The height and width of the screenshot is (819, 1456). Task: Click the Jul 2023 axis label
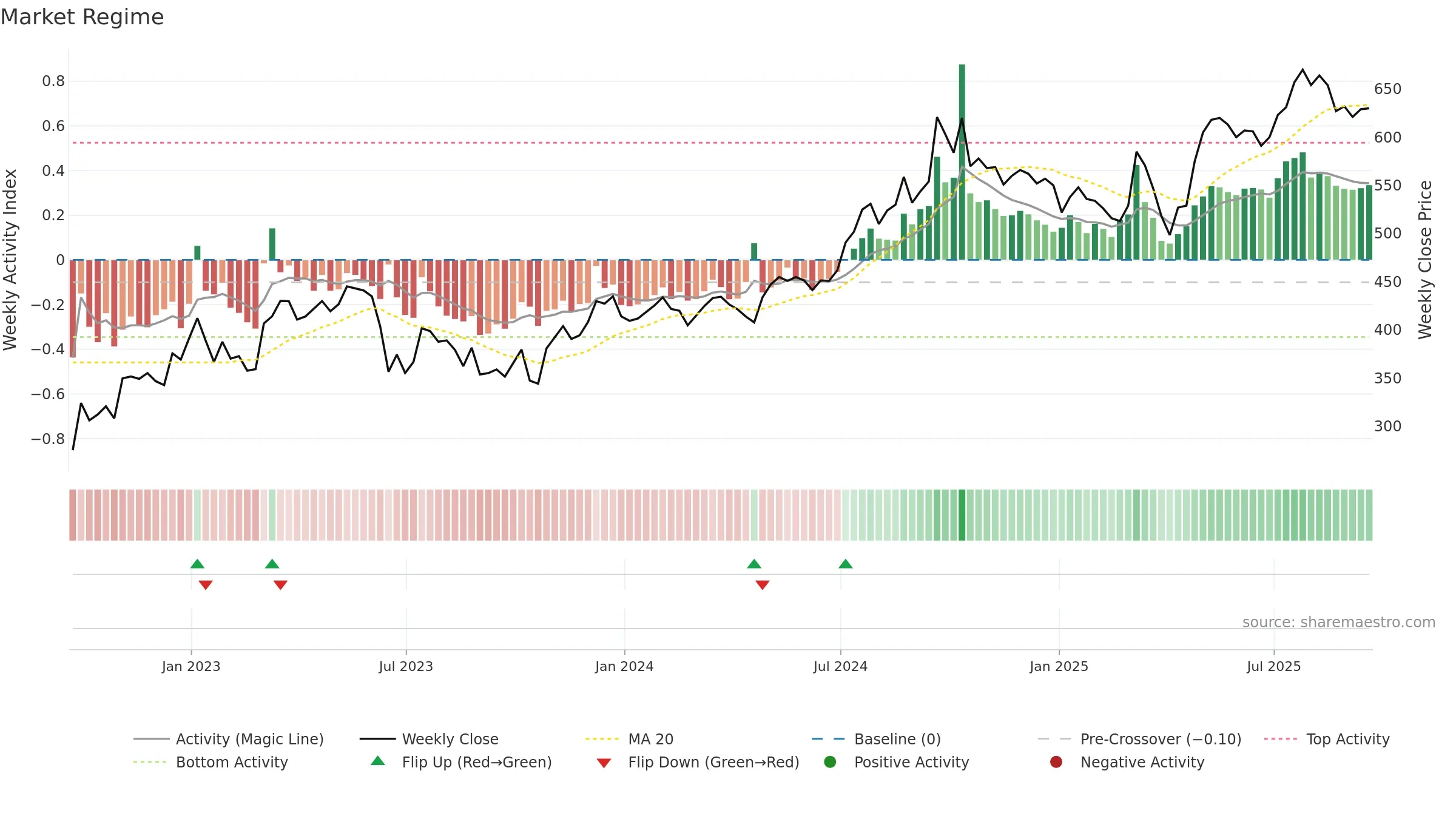[x=406, y=666]
